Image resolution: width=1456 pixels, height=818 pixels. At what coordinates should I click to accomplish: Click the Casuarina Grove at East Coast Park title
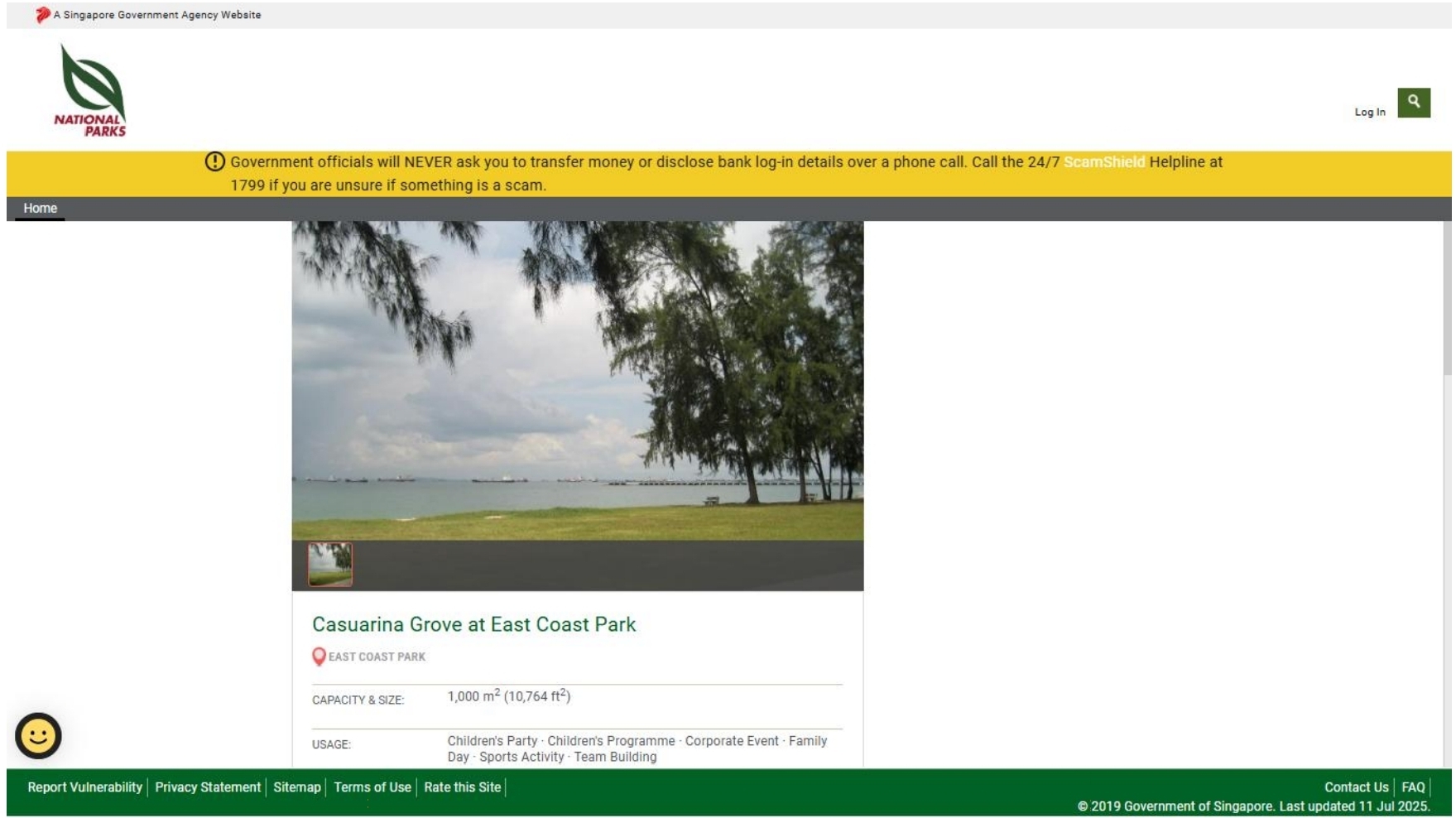pos(473,624)
